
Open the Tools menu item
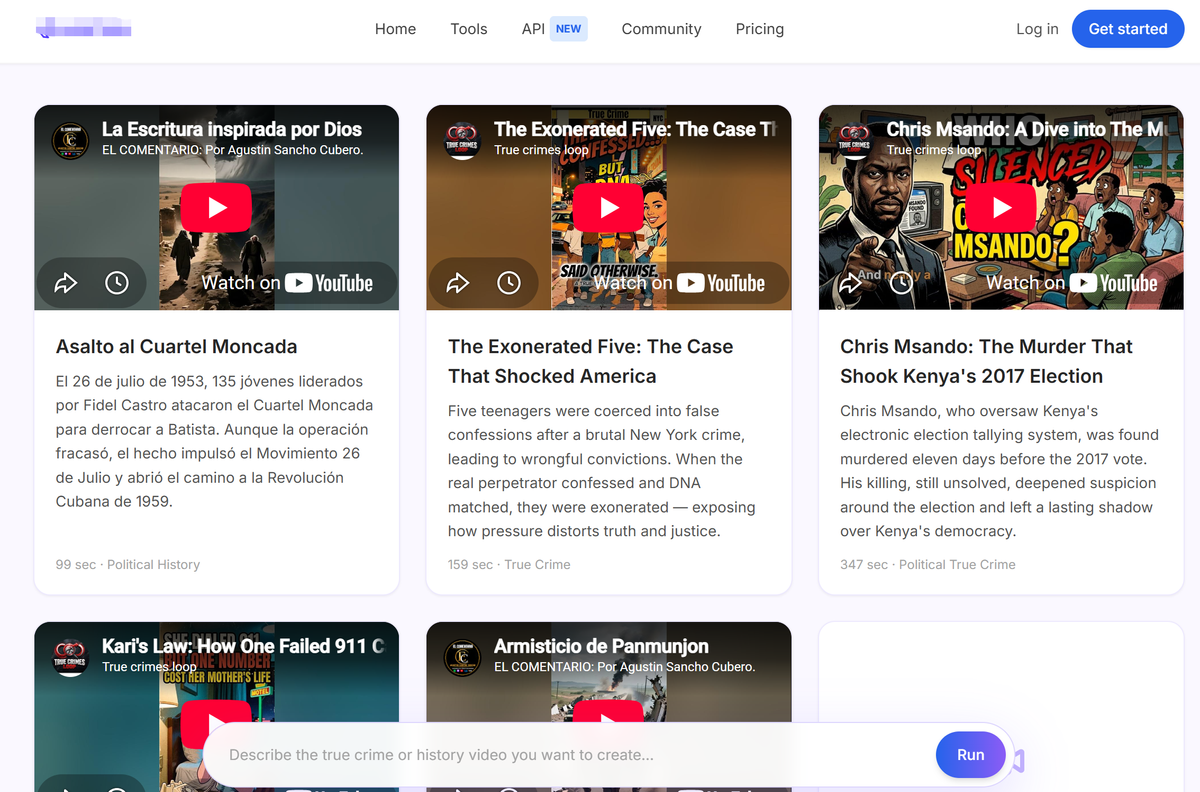469,29
